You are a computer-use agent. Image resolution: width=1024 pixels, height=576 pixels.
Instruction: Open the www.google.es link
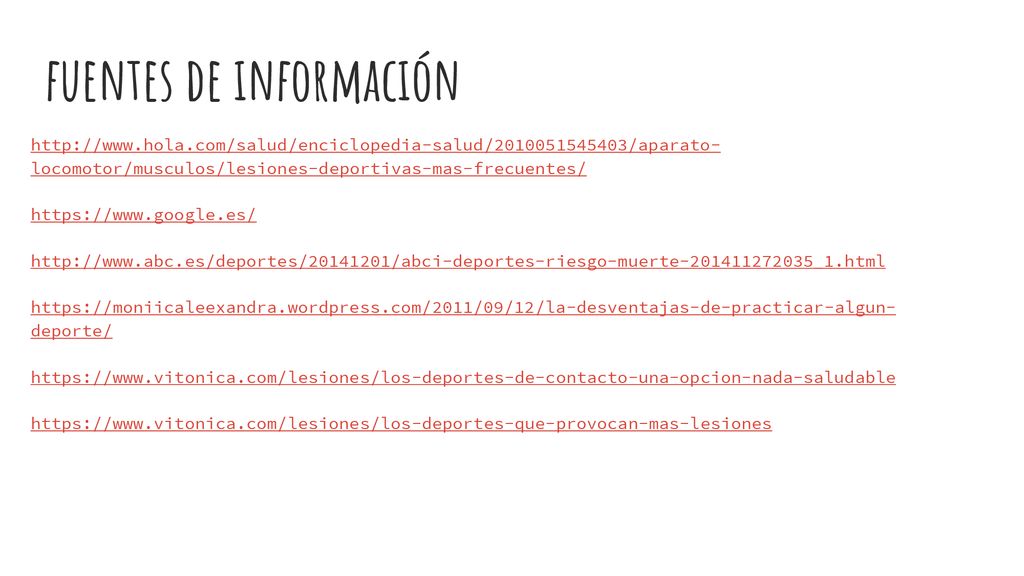pos(144,215)
